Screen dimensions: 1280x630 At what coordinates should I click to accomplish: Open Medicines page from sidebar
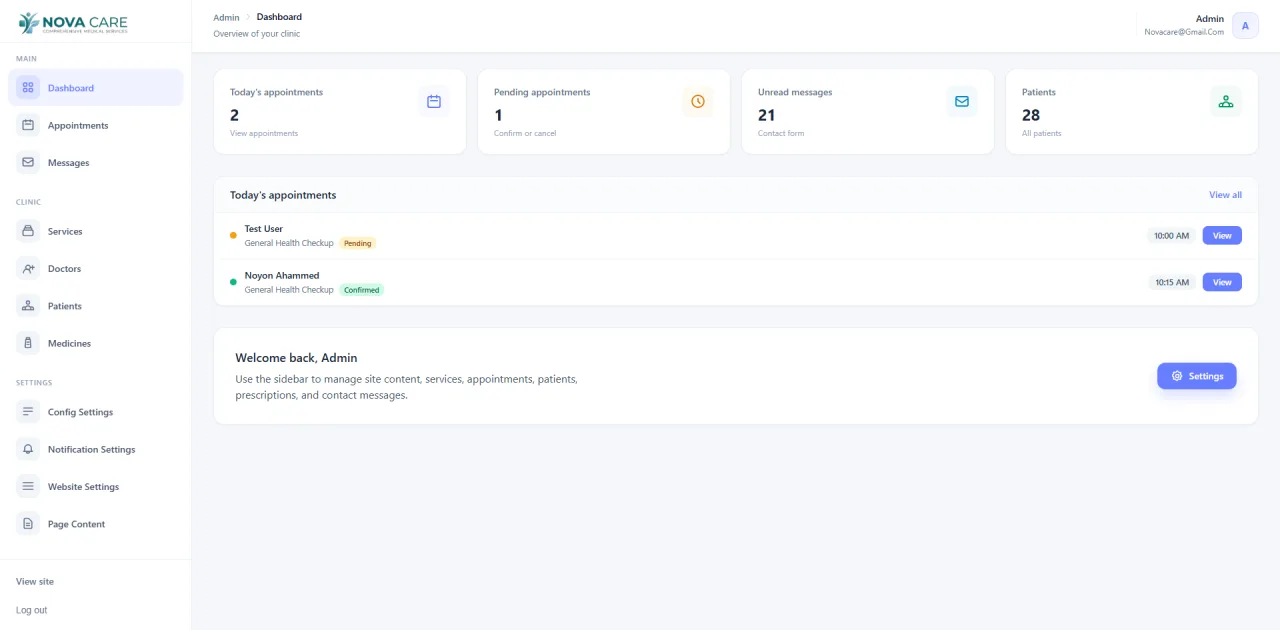(x=69, y=343)
